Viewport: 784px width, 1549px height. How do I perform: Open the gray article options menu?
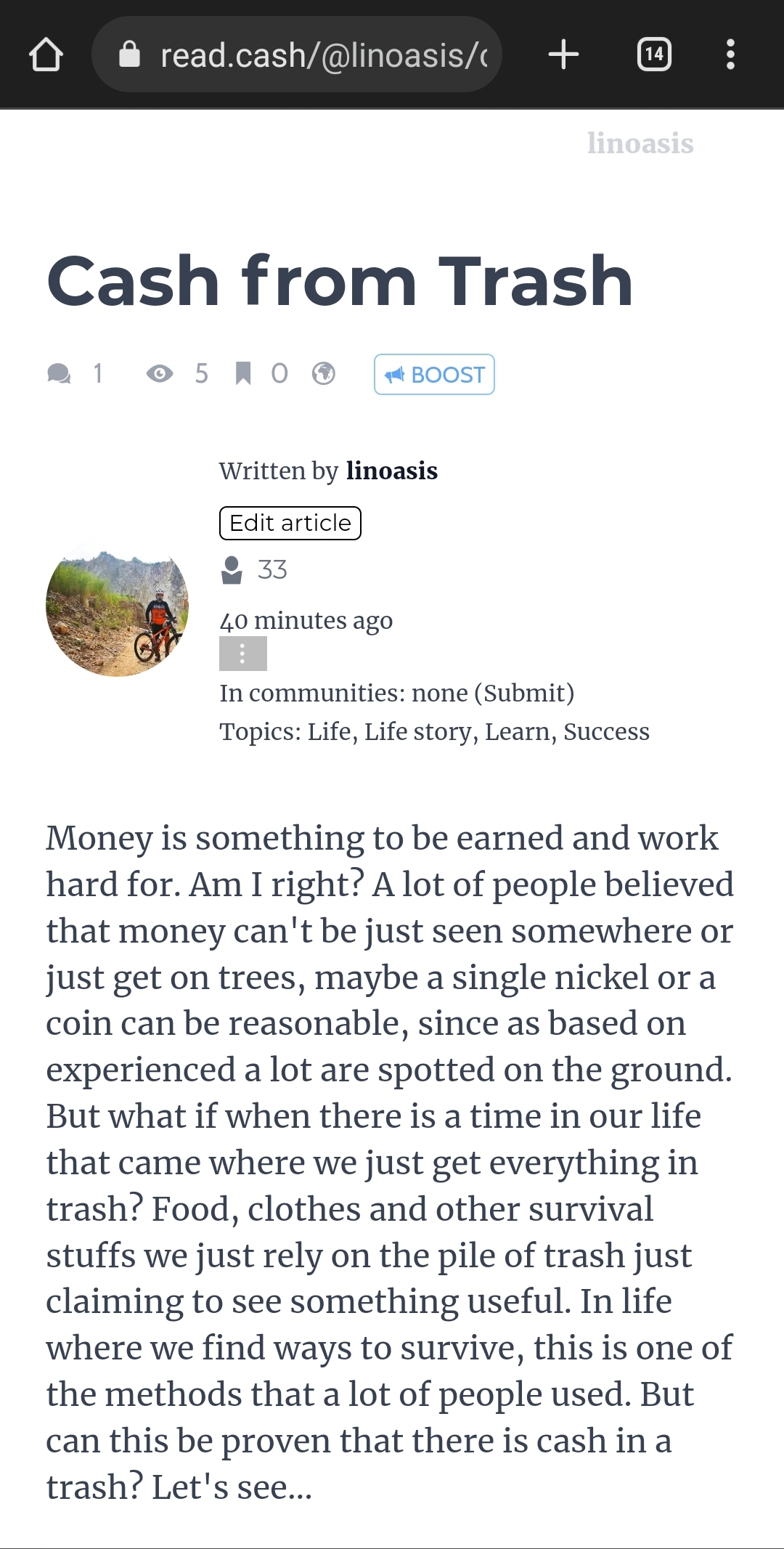[243, 654]
